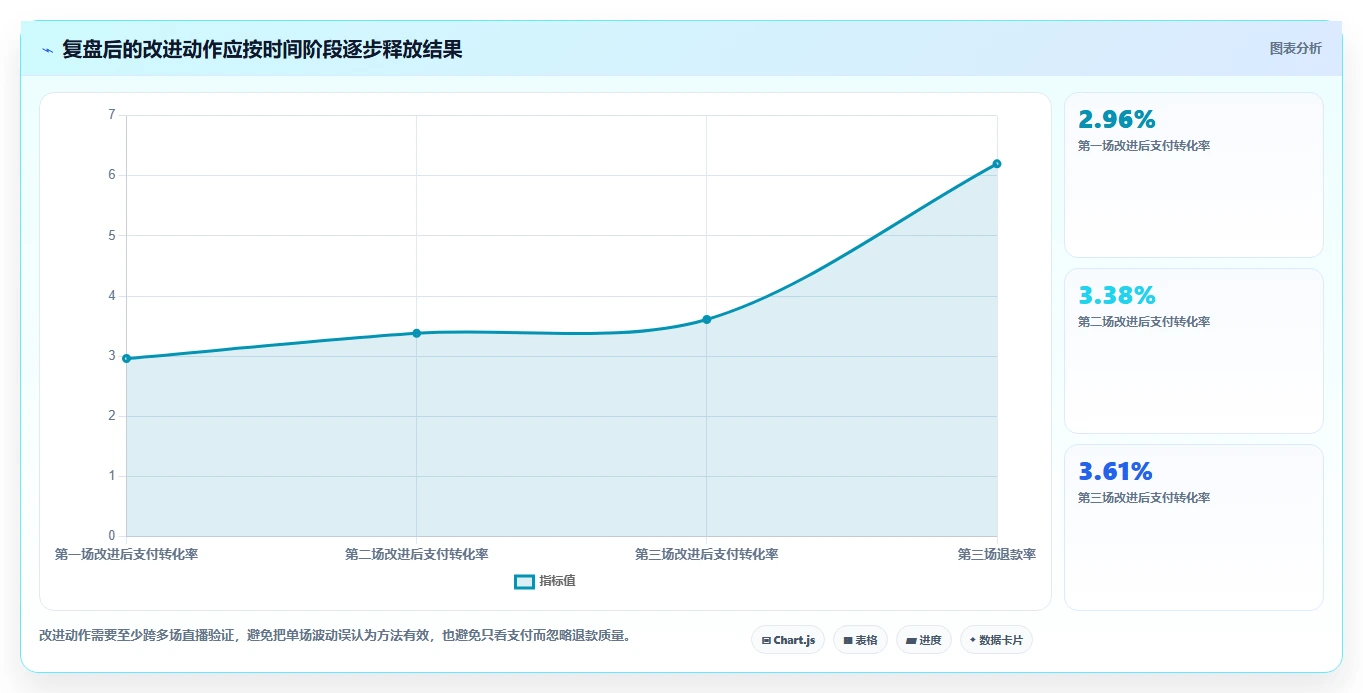Click the footnote text starting with 改进动作需要至少跨多场直播验证
The width and height of the screenshot is (1363, 693).
pos(335,635)
